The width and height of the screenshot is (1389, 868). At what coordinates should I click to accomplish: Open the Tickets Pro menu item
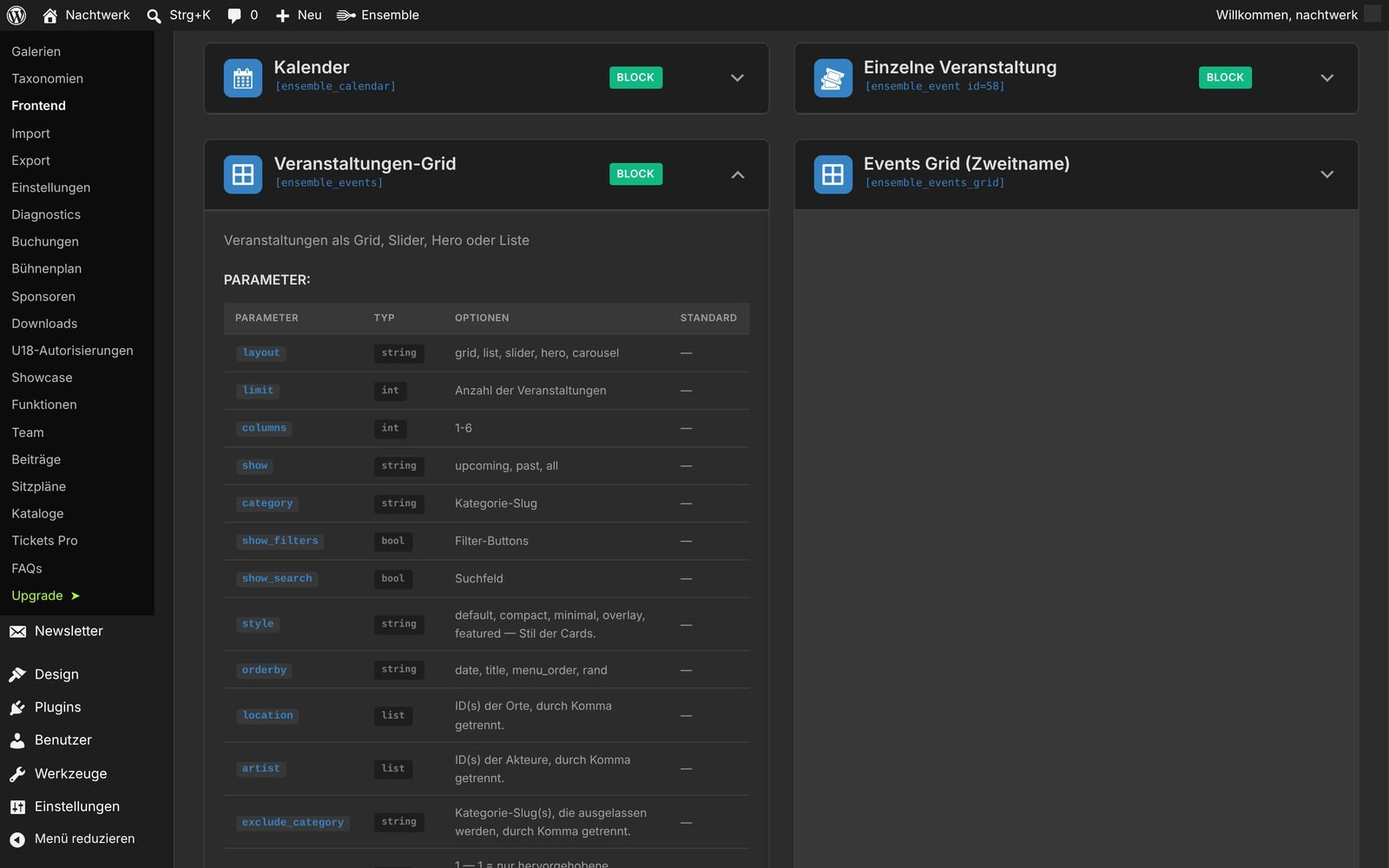point(44,541)
